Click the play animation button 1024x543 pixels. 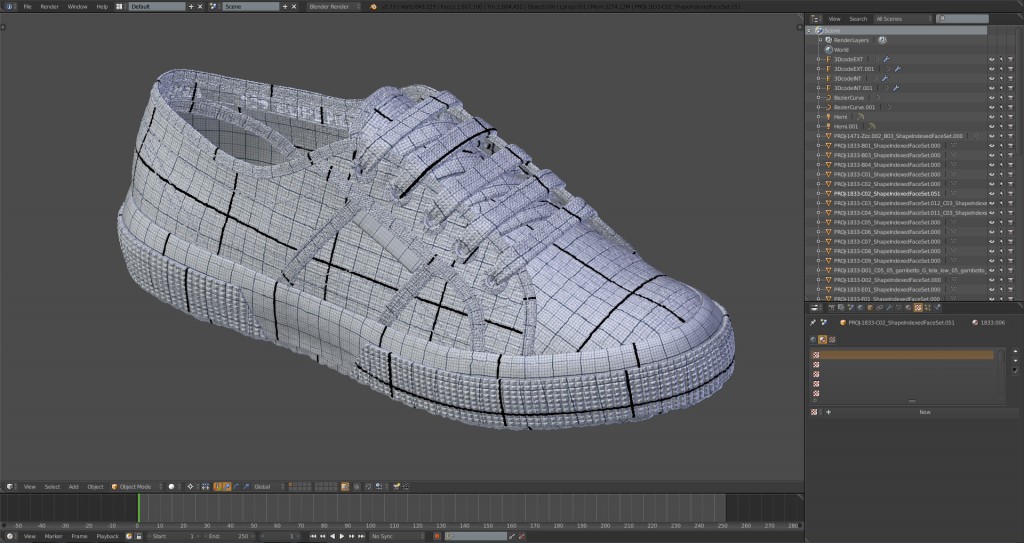coord(342,536)
